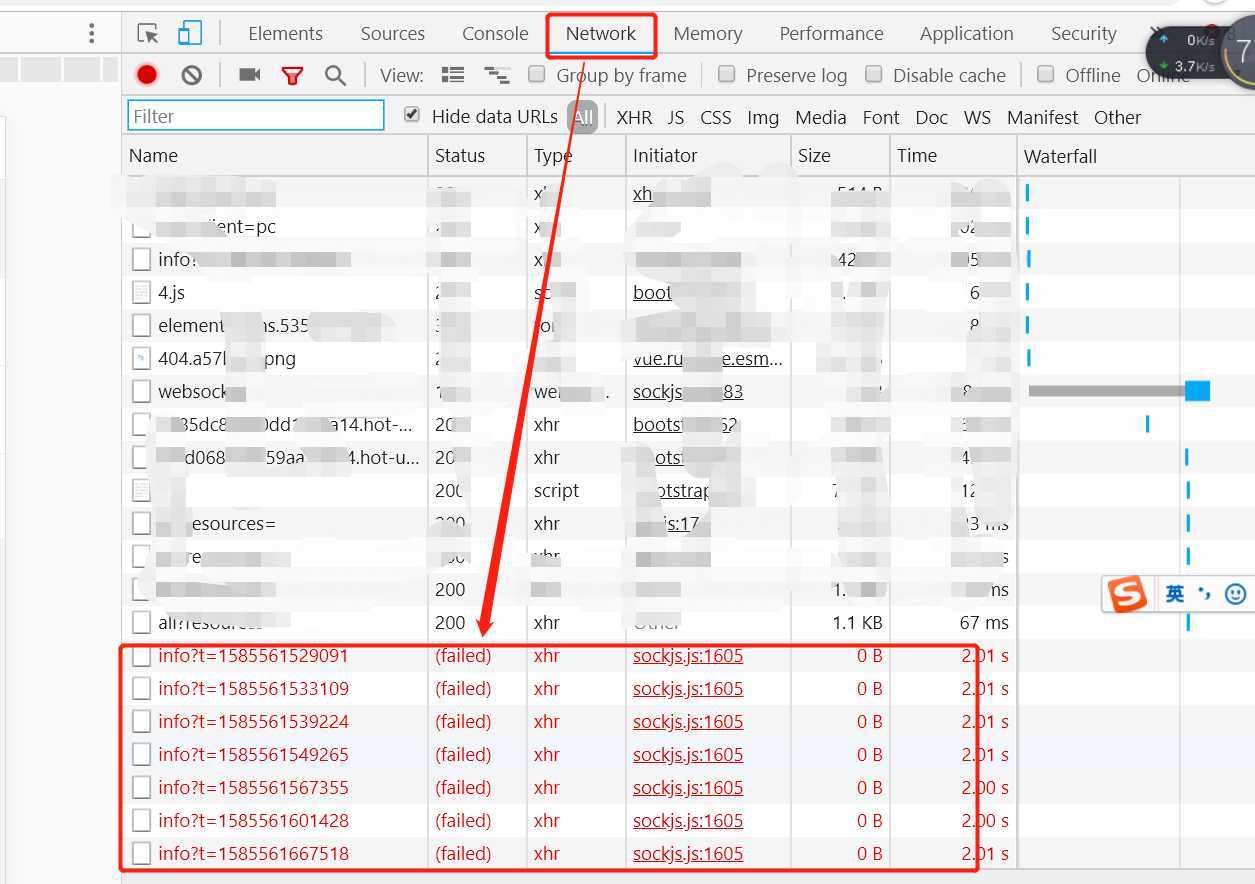Click into the Filter text field
1255x884 pixels.
click(255, 116)
